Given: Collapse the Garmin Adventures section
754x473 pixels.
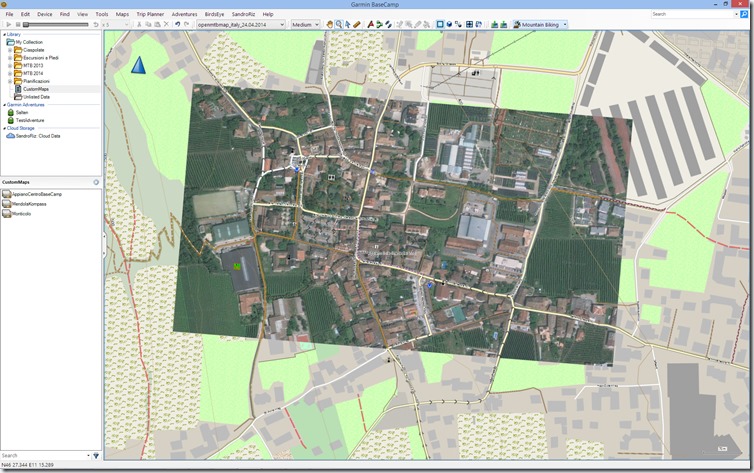Looking at the screenshot, I should click(x=4, y=105).
